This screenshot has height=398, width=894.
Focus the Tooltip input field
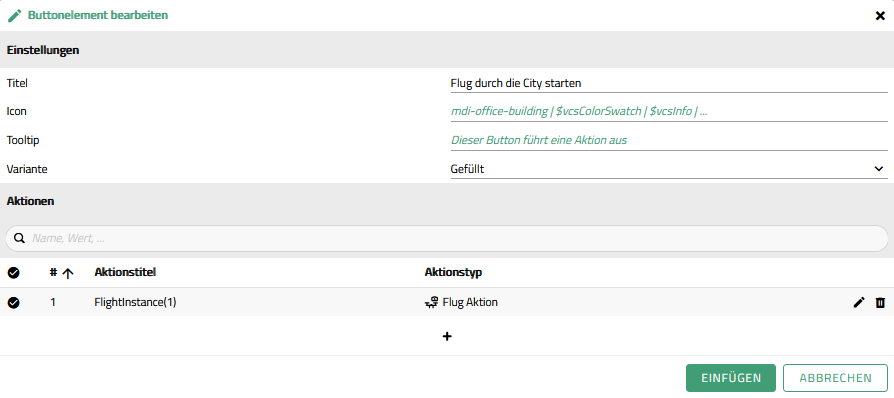click(669, 140)
